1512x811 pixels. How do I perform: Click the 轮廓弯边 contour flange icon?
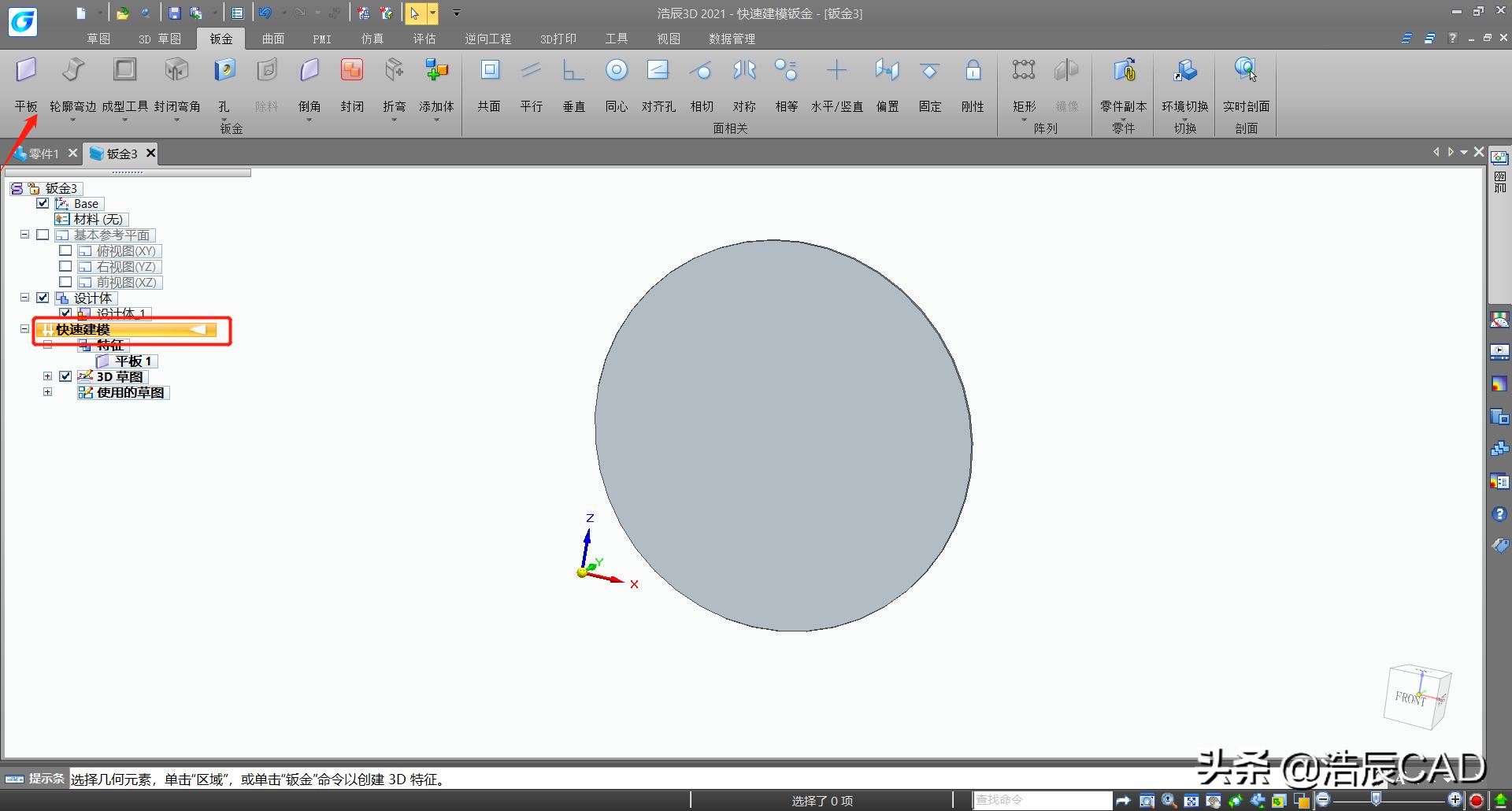tap(72, 71)
